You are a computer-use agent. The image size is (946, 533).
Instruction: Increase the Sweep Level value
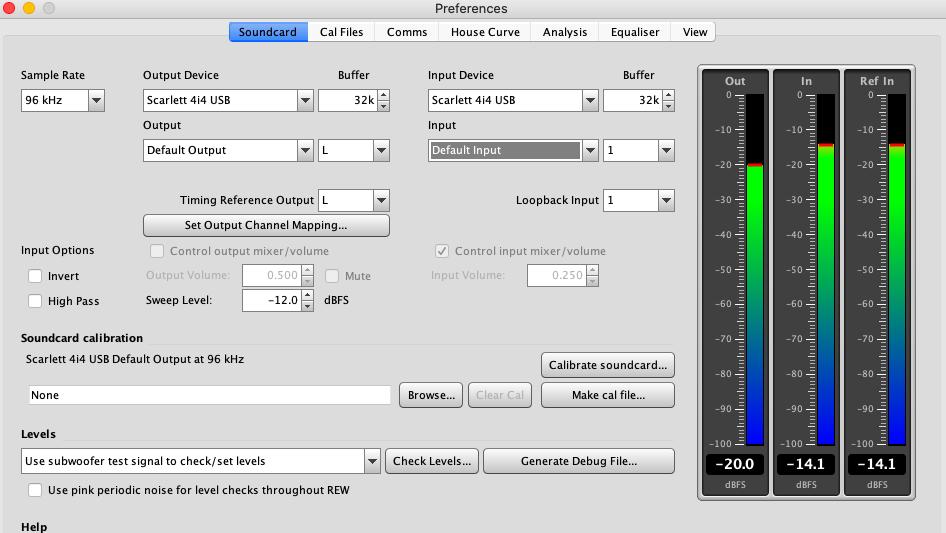click(x=308, y=295)
